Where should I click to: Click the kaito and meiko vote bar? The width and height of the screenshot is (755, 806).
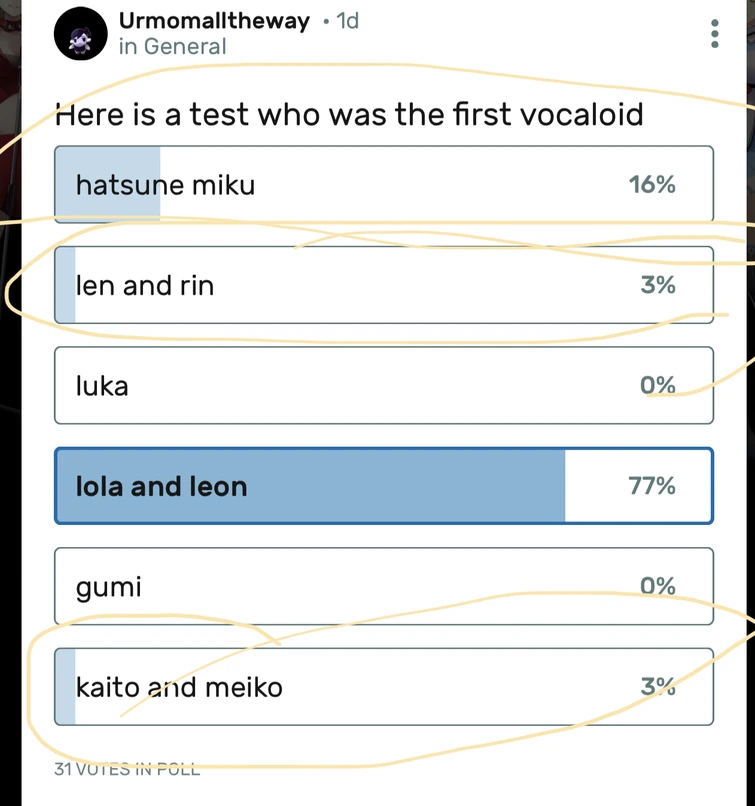coord(65,687)
